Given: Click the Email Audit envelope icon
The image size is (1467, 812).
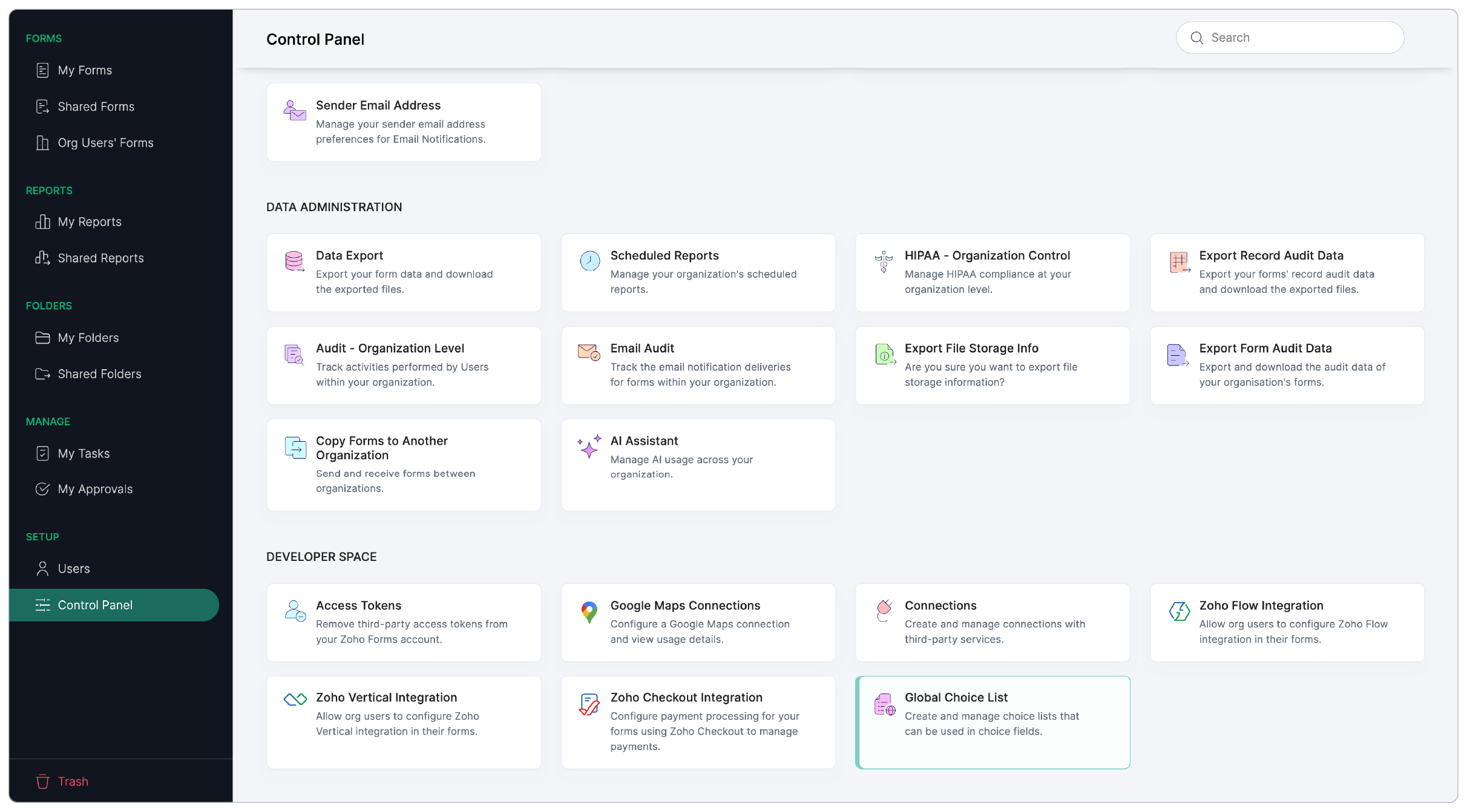Looking at the screenshot, I should pyautogui.click(x=588, y=352).
